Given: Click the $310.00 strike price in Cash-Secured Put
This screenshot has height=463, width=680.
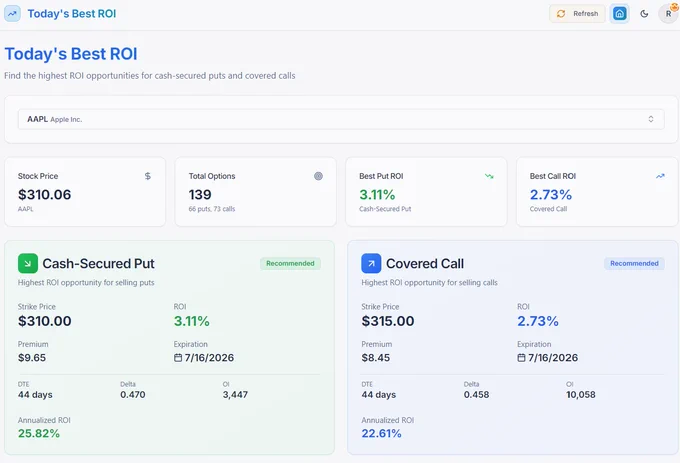Looking at the screenshot, I should [x=45, y=321].
